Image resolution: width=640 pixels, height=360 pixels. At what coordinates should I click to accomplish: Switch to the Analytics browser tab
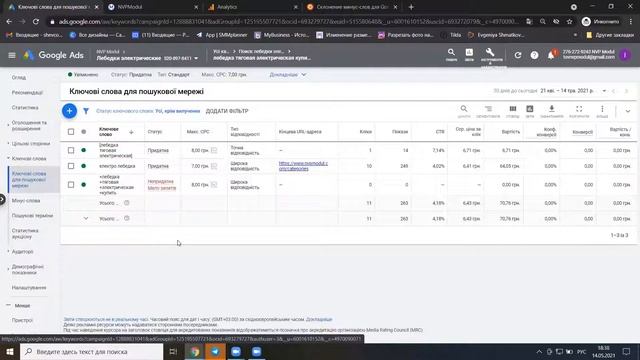coord(251,7)
